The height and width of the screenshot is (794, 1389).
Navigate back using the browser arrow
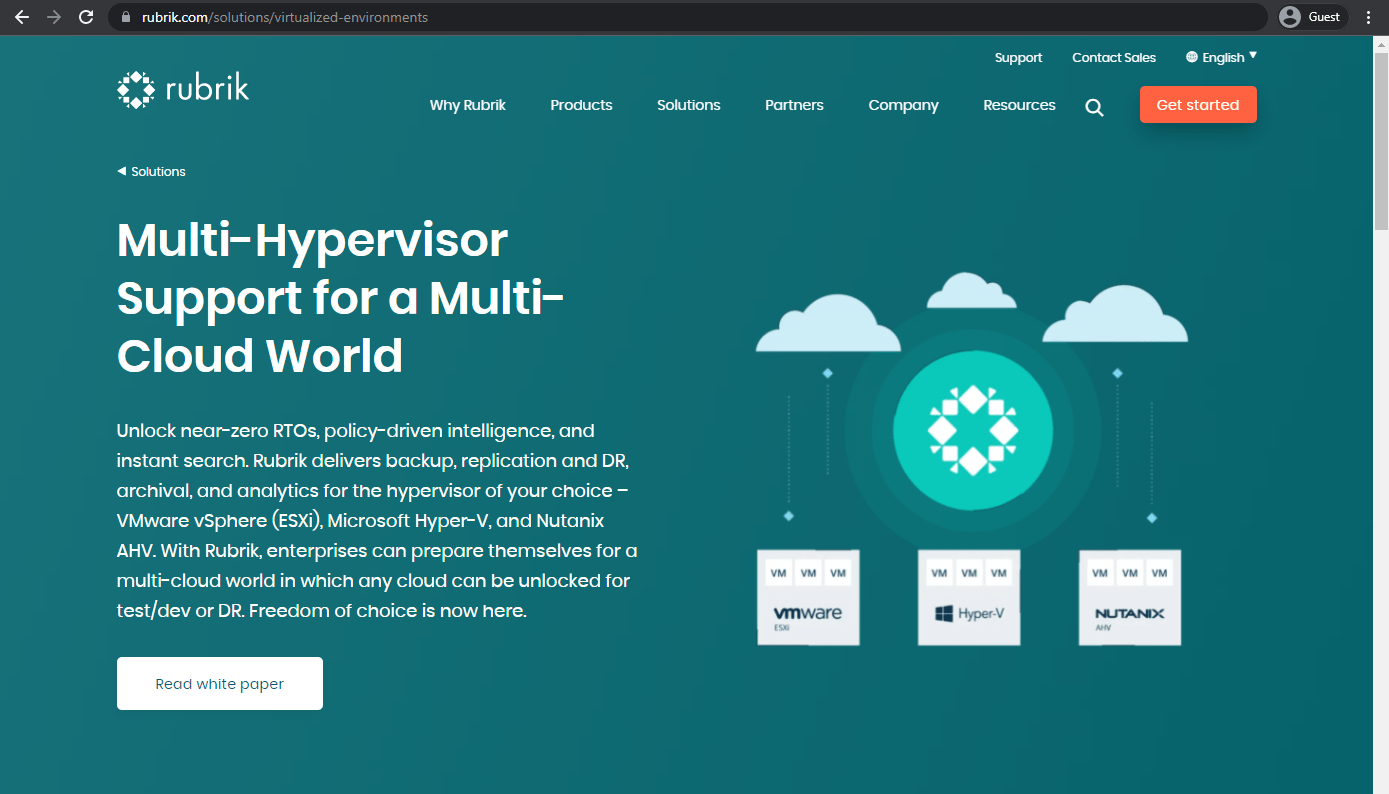(x=21, y=16)
